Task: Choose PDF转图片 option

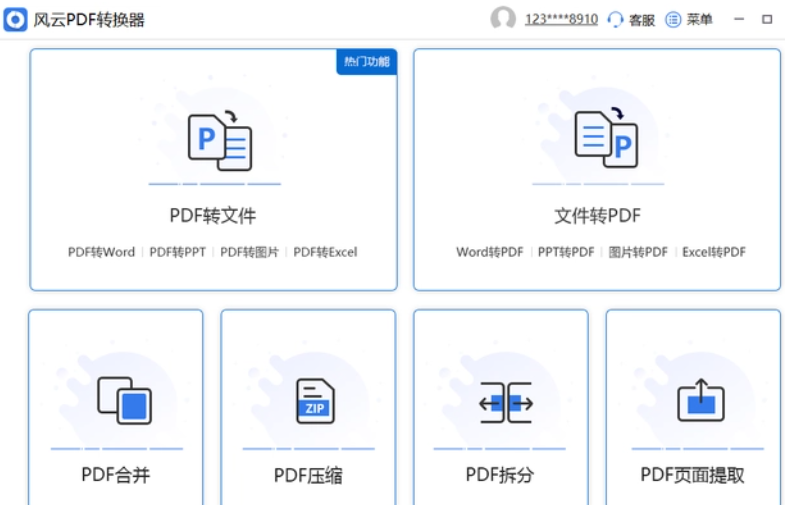Action: click(249, 252)
